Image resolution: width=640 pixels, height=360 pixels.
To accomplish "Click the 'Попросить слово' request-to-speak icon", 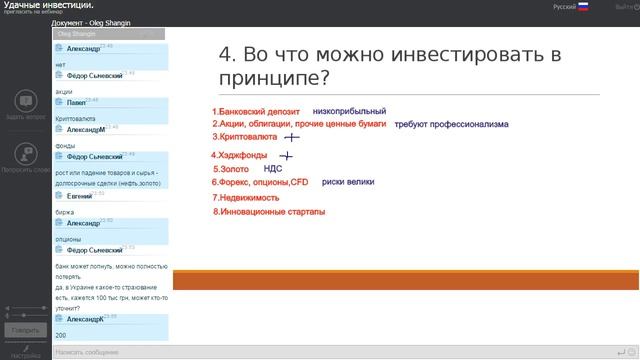I will [x=26, y=154].
